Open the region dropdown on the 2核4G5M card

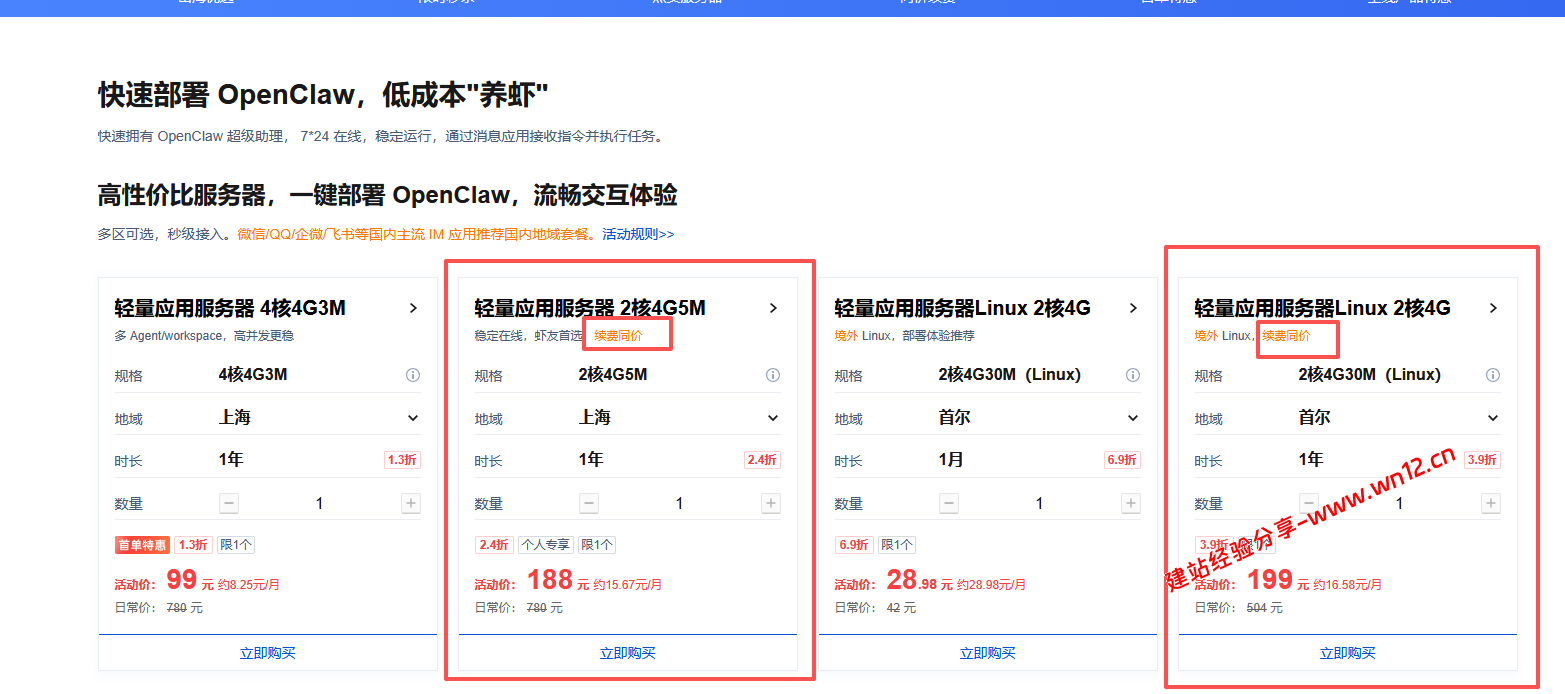click(x=772, y=417)
